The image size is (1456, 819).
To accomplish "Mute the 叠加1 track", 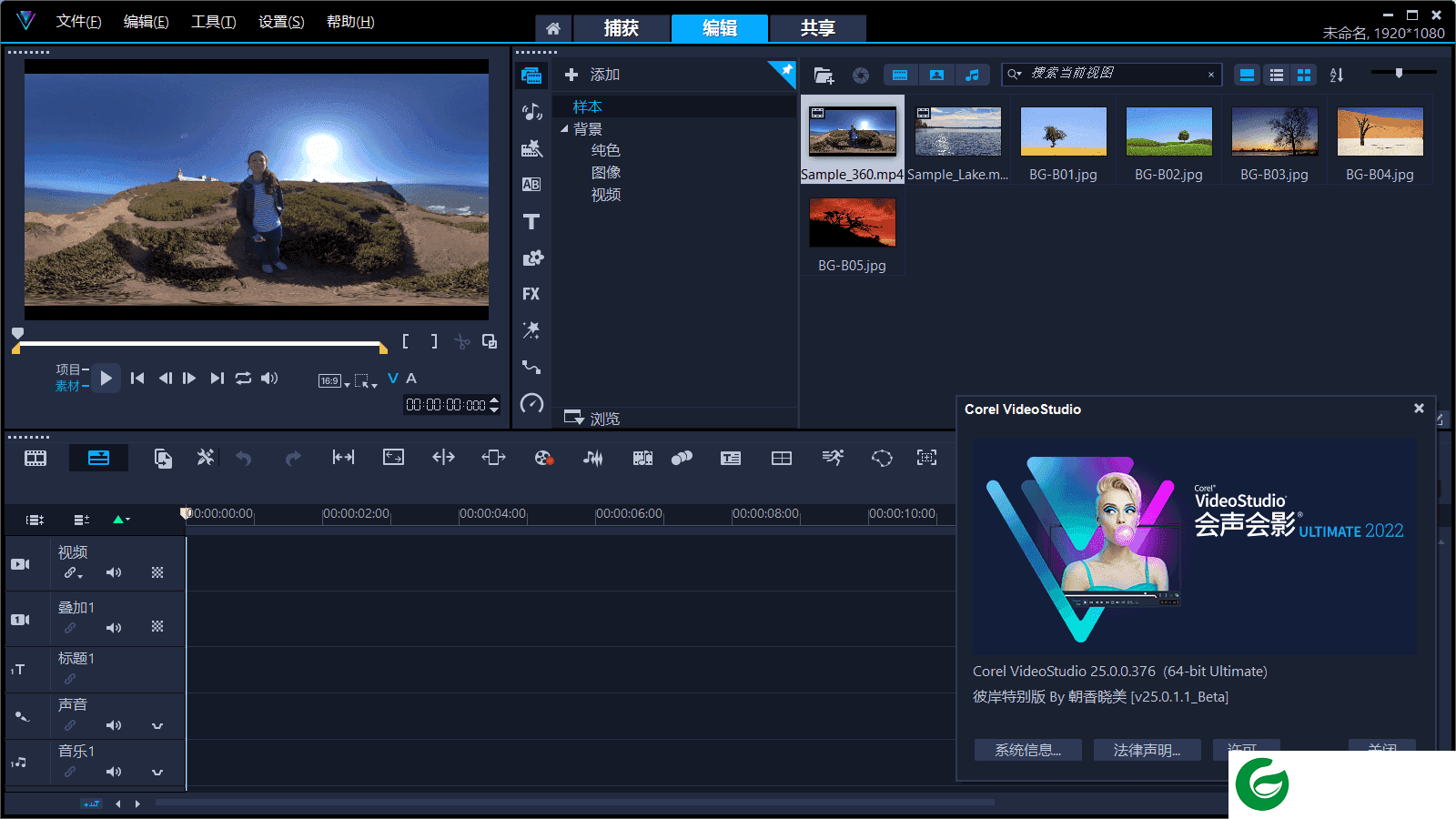I will coord(114,628).
